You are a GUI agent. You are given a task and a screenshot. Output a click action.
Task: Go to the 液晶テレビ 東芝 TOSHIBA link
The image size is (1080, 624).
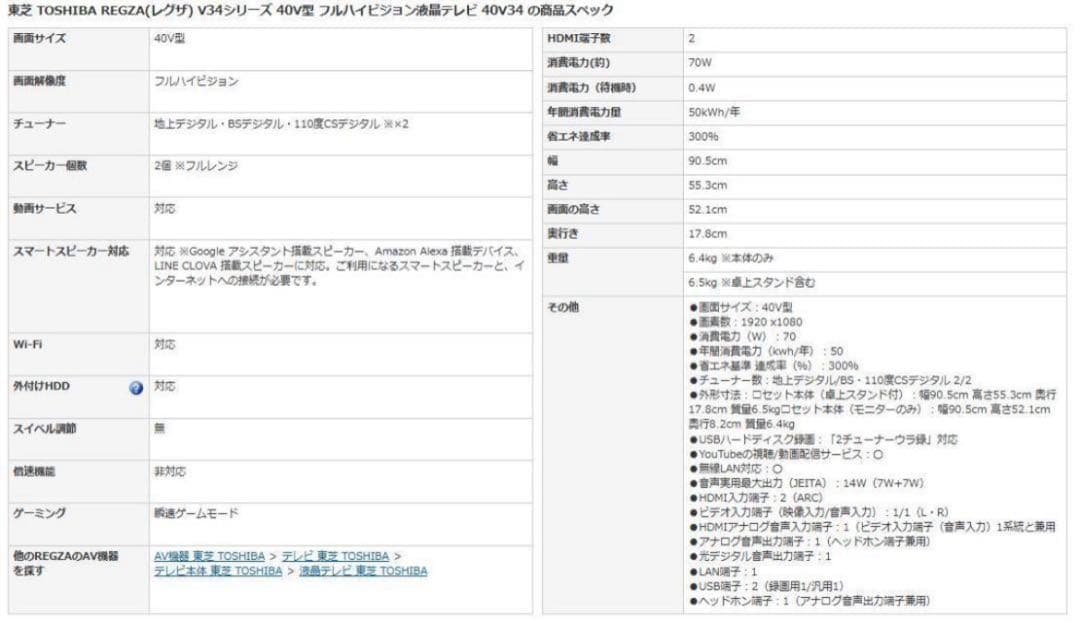[363, 571]
